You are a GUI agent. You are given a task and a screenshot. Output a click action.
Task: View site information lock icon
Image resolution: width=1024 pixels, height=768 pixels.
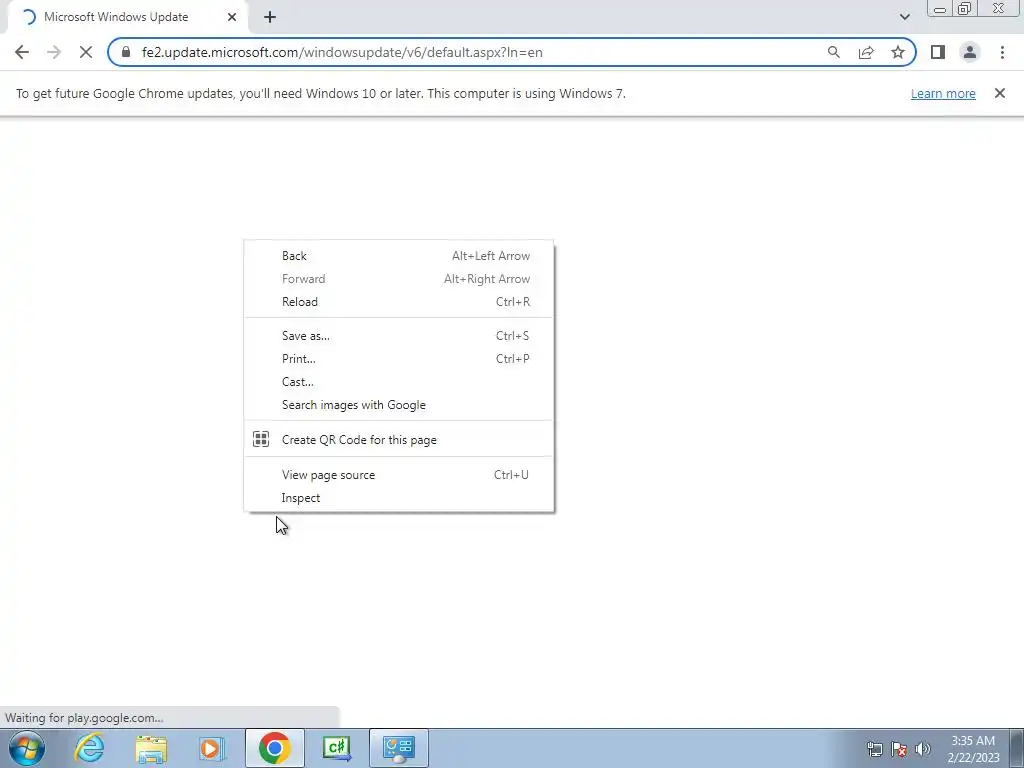126,52
